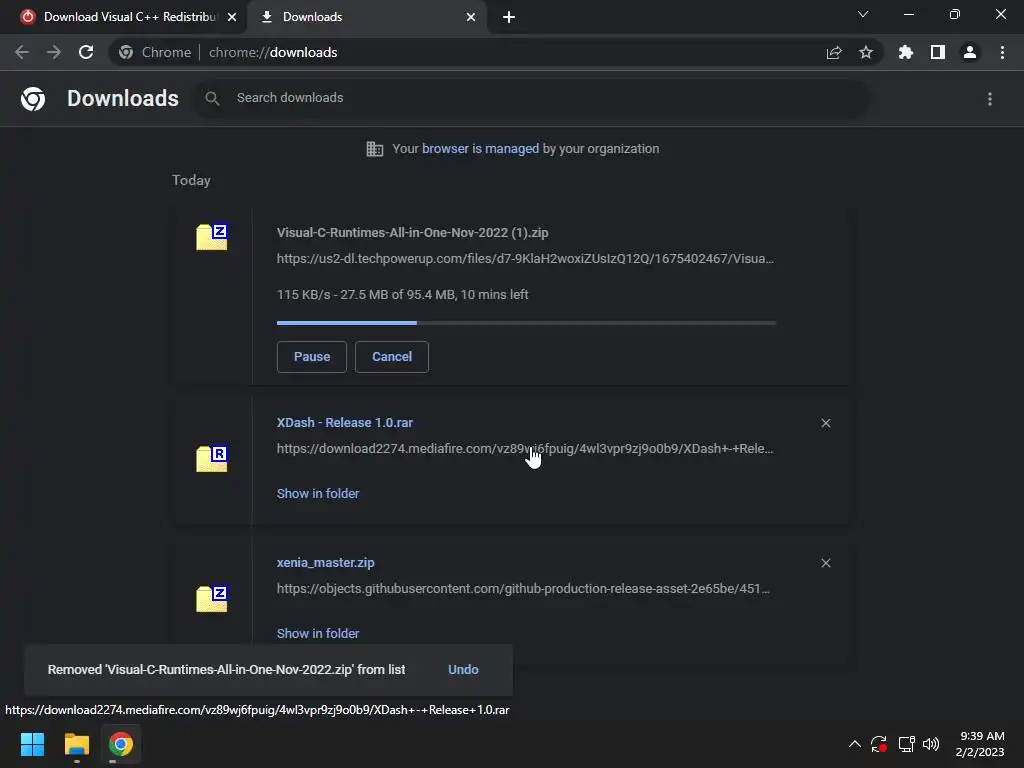Remove xenia_master.zip from list
This screenshot has height=768, width=1024.
[x=825, y=563]
